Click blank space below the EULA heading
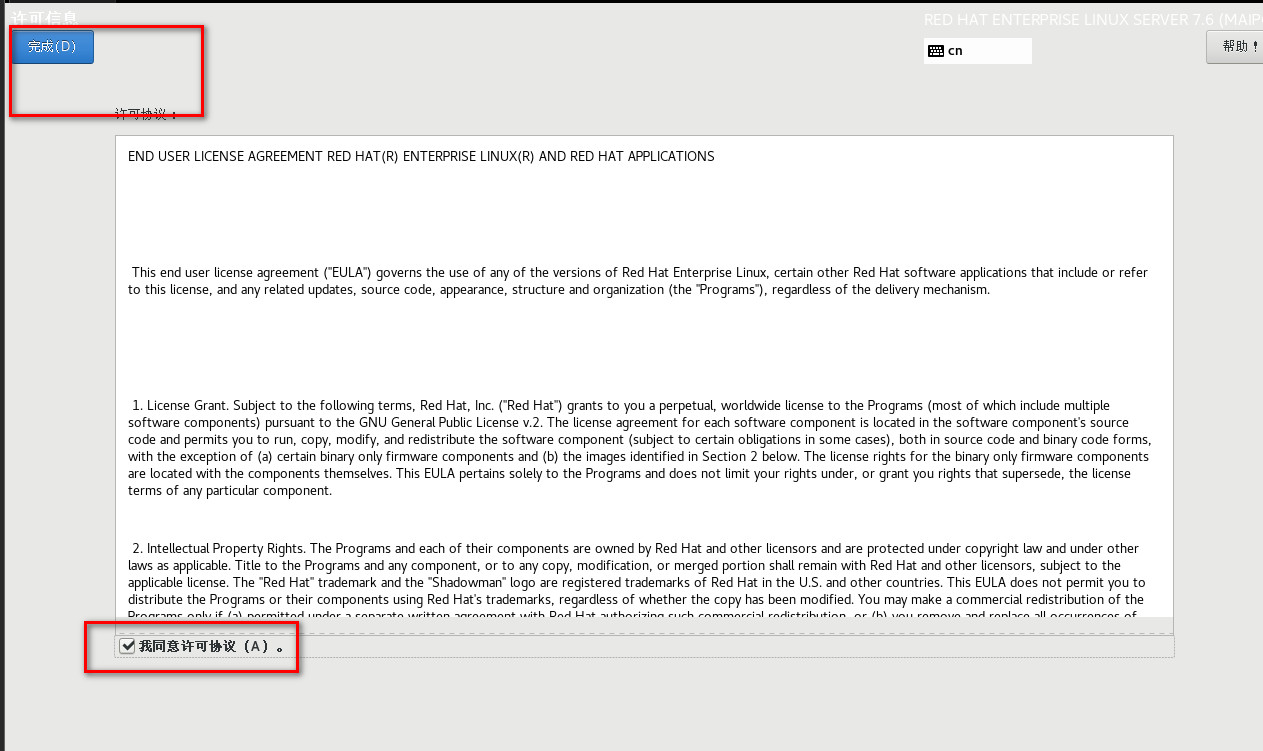1263x751 pixels. 640,210
